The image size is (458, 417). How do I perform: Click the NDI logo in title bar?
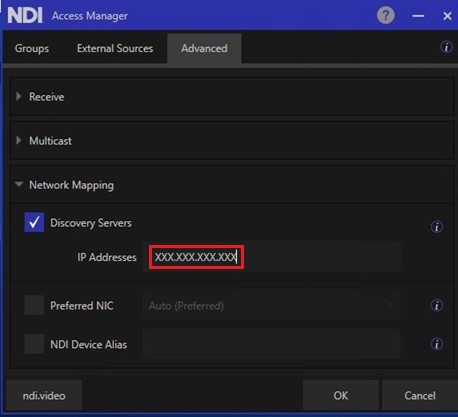tap(25, 15)
